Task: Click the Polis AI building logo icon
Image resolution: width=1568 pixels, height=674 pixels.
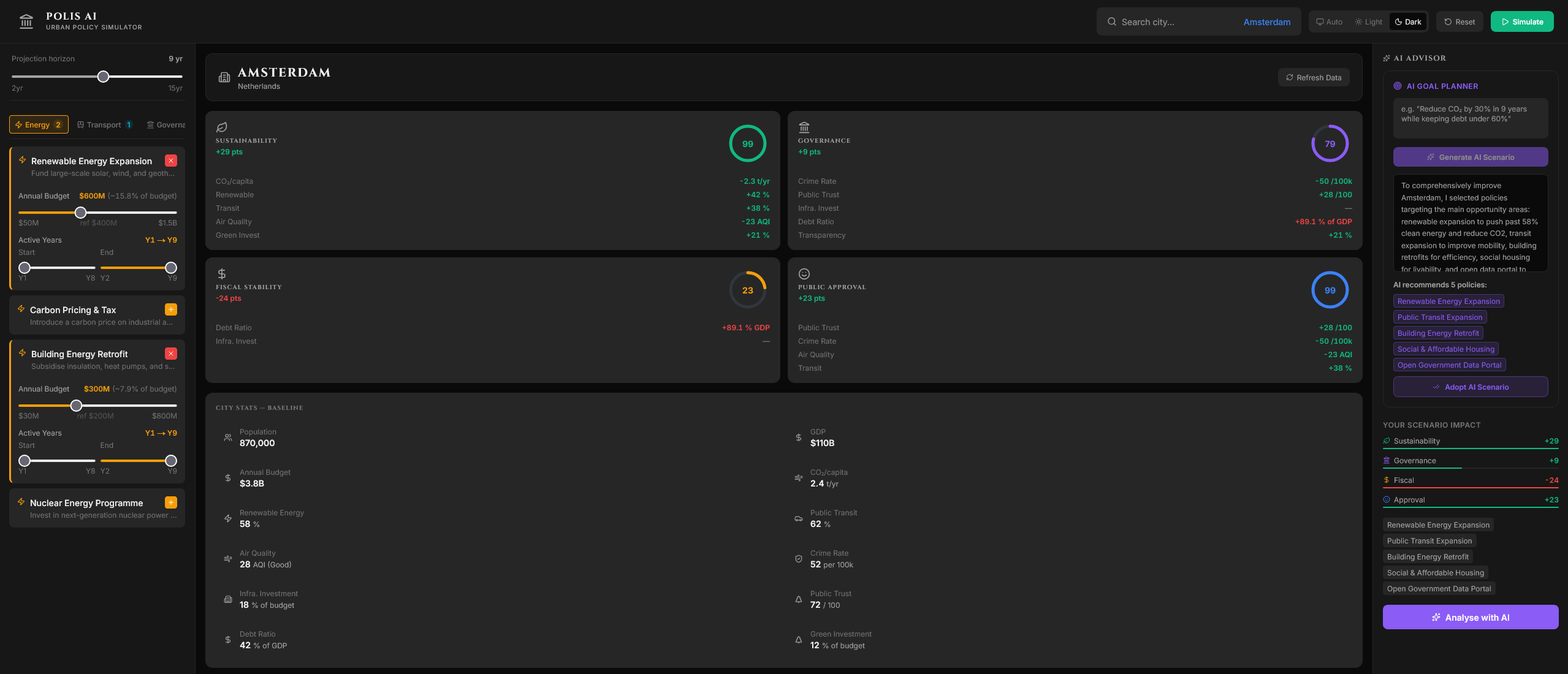Action: click(x=26, y=21)
